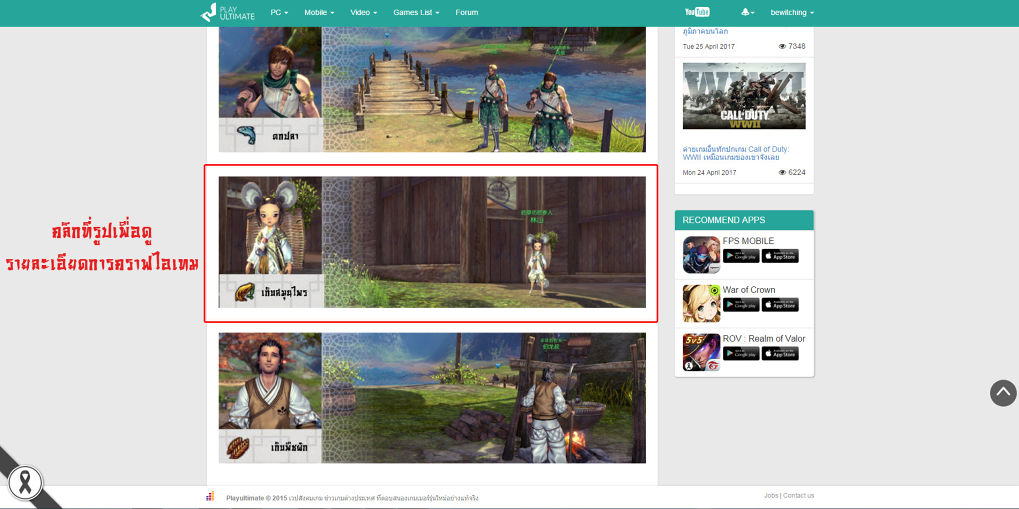The height and width of the screenshot is (509, 1019).
Task: Open Google Play badge for FPS Mobile
Action: pos(741,256)
